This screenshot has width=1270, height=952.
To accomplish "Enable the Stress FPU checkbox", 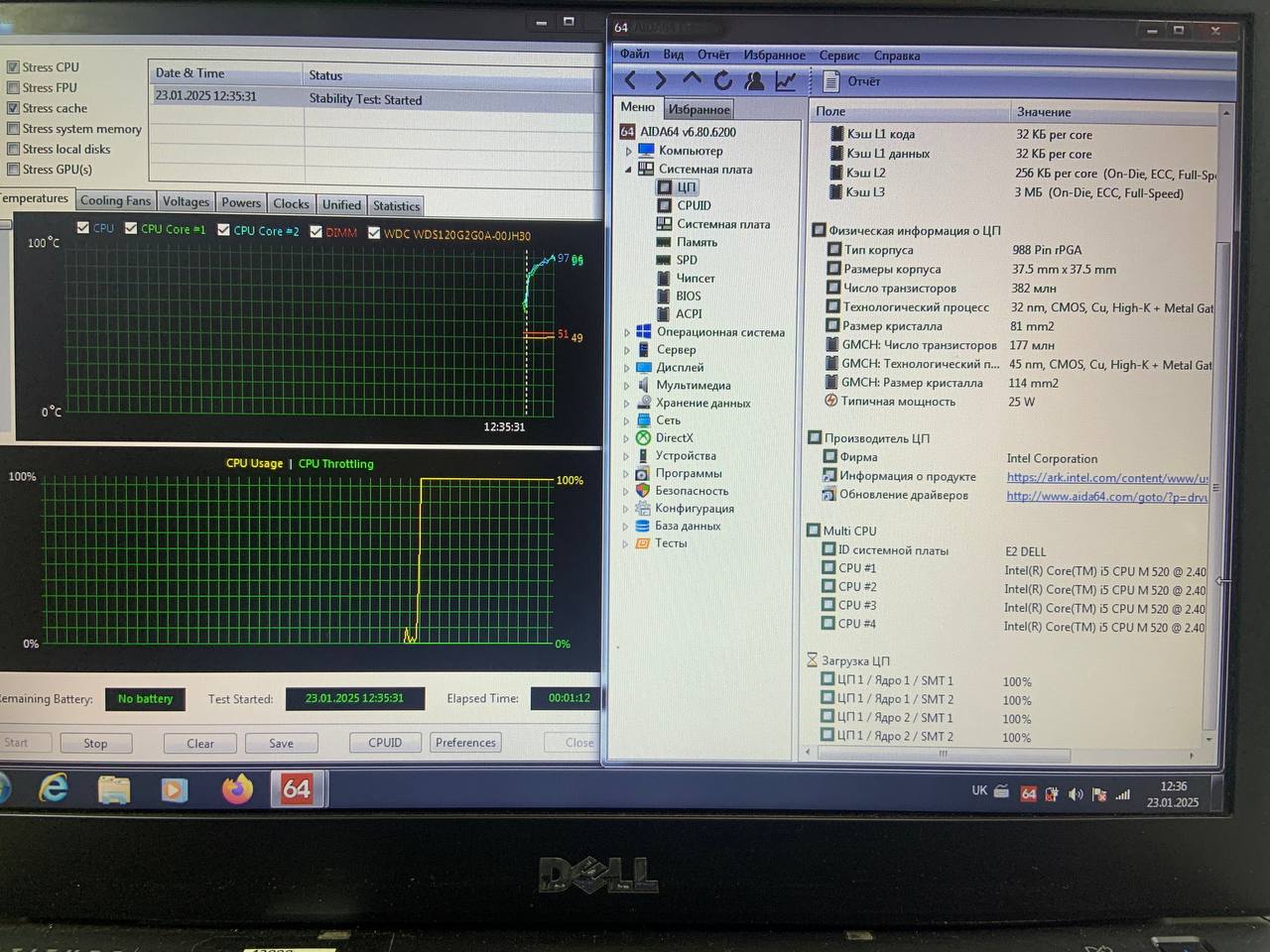I will click(x=13, y=87).
